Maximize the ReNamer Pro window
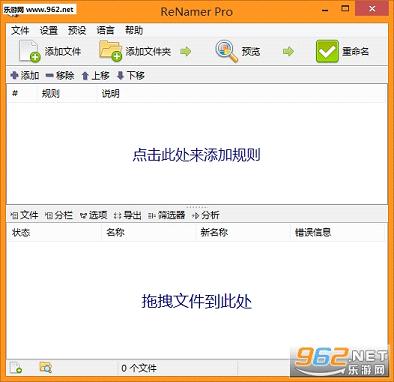 coord(346,9)
